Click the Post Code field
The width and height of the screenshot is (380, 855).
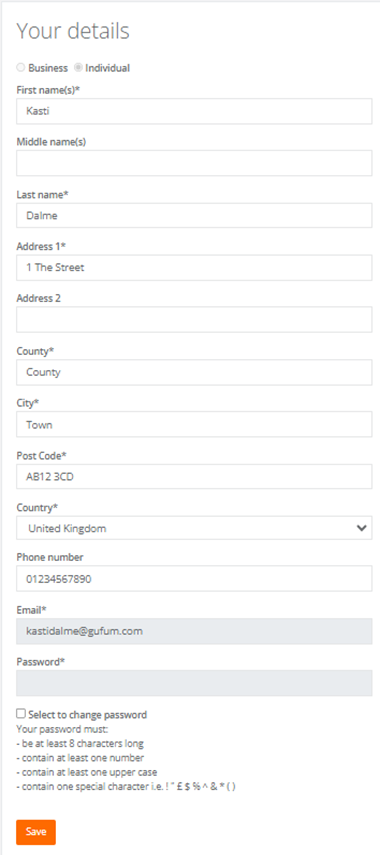194,477
